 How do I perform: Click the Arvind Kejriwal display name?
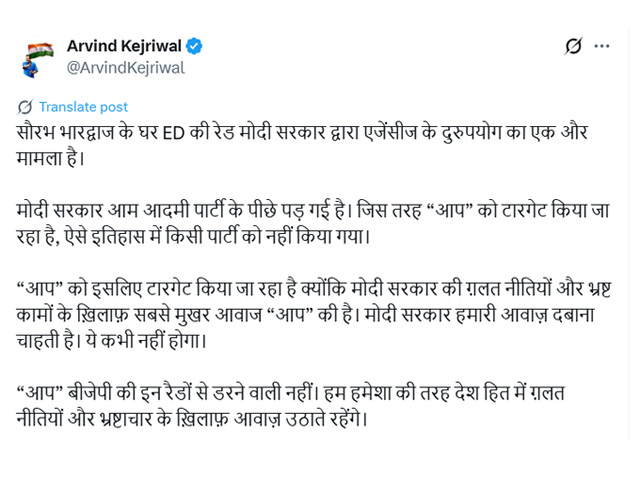[x=124, y=46]
